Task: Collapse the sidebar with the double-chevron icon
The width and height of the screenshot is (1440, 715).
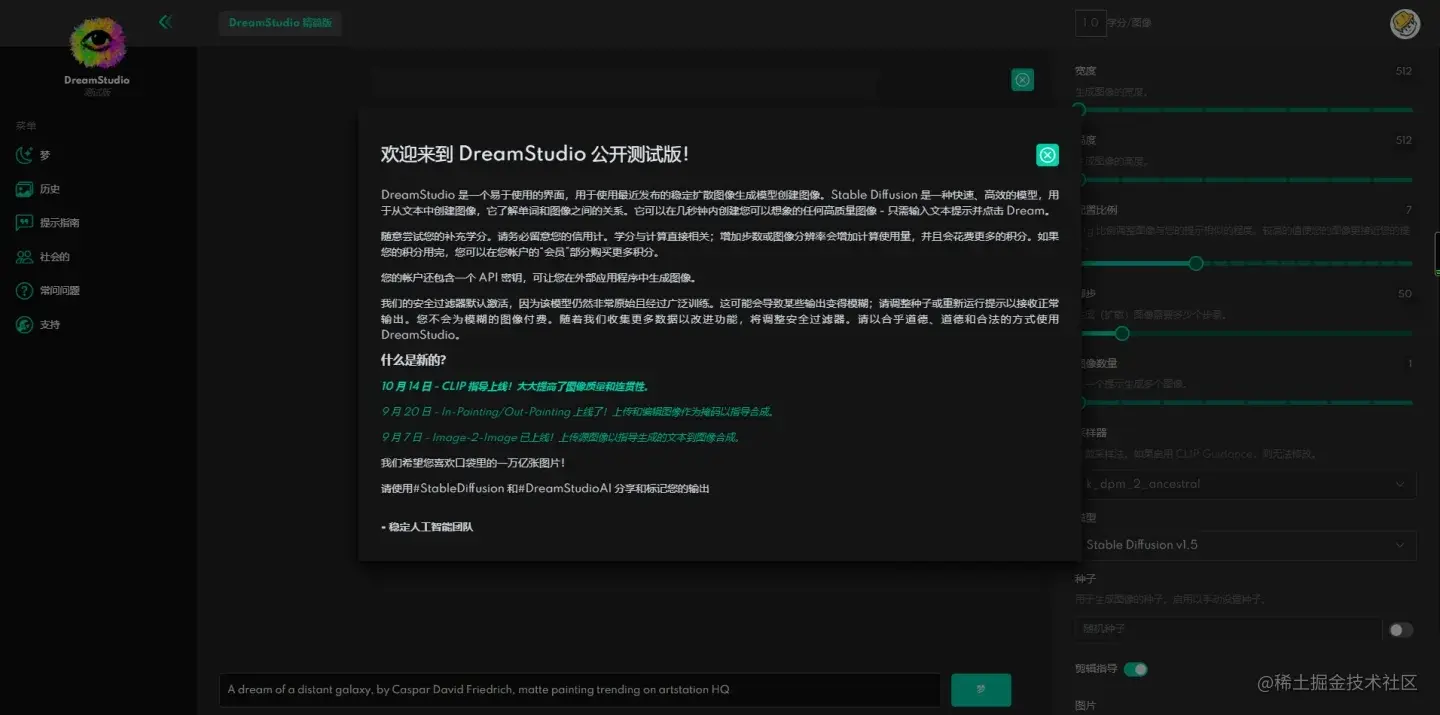Action: pos(165,21)
